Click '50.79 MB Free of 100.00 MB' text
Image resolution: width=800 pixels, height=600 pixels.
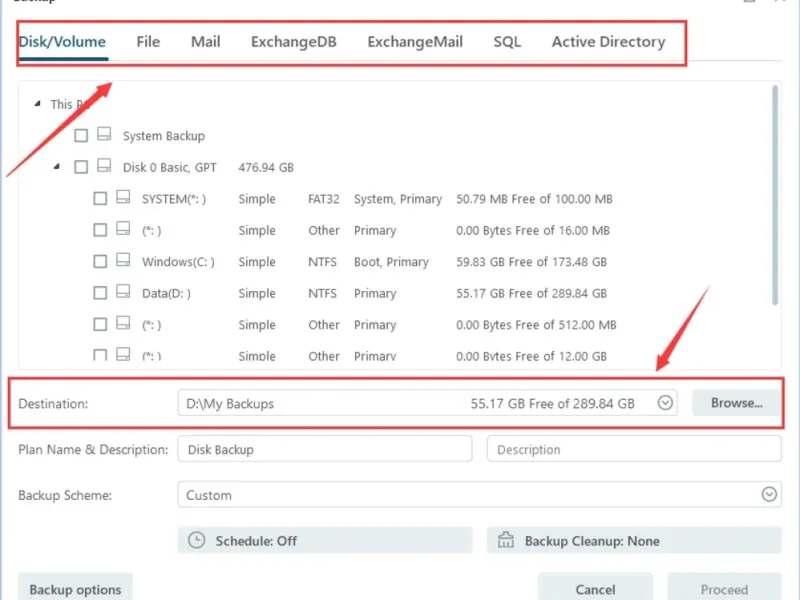tap(534, 199)
